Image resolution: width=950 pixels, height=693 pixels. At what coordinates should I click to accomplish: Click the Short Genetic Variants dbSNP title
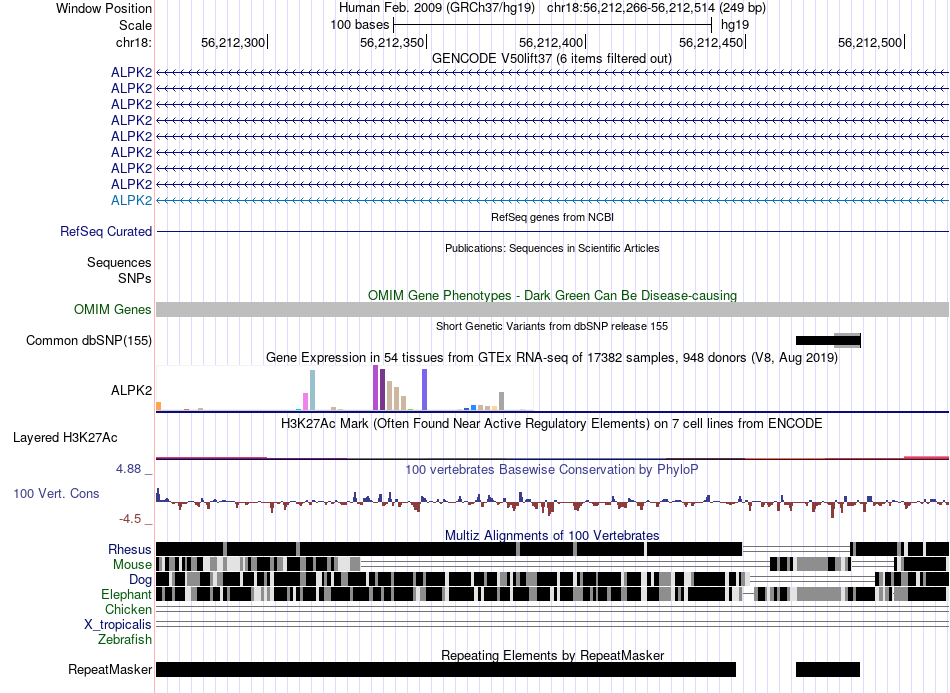coord(552,327)
